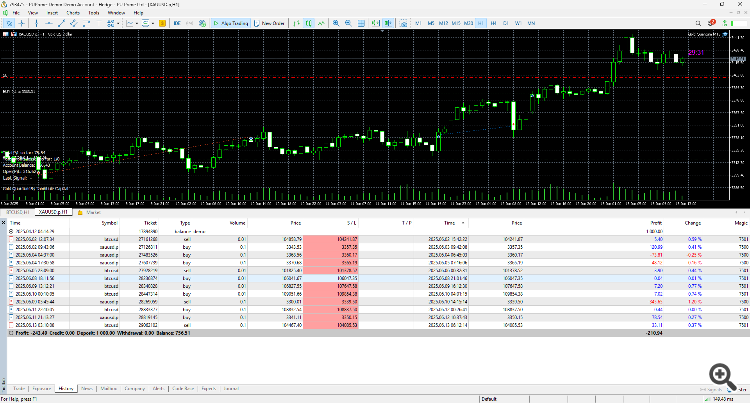Select the trendline drawing tool
The width and height of the screenshot is (750, 403).
pos(61,23)
